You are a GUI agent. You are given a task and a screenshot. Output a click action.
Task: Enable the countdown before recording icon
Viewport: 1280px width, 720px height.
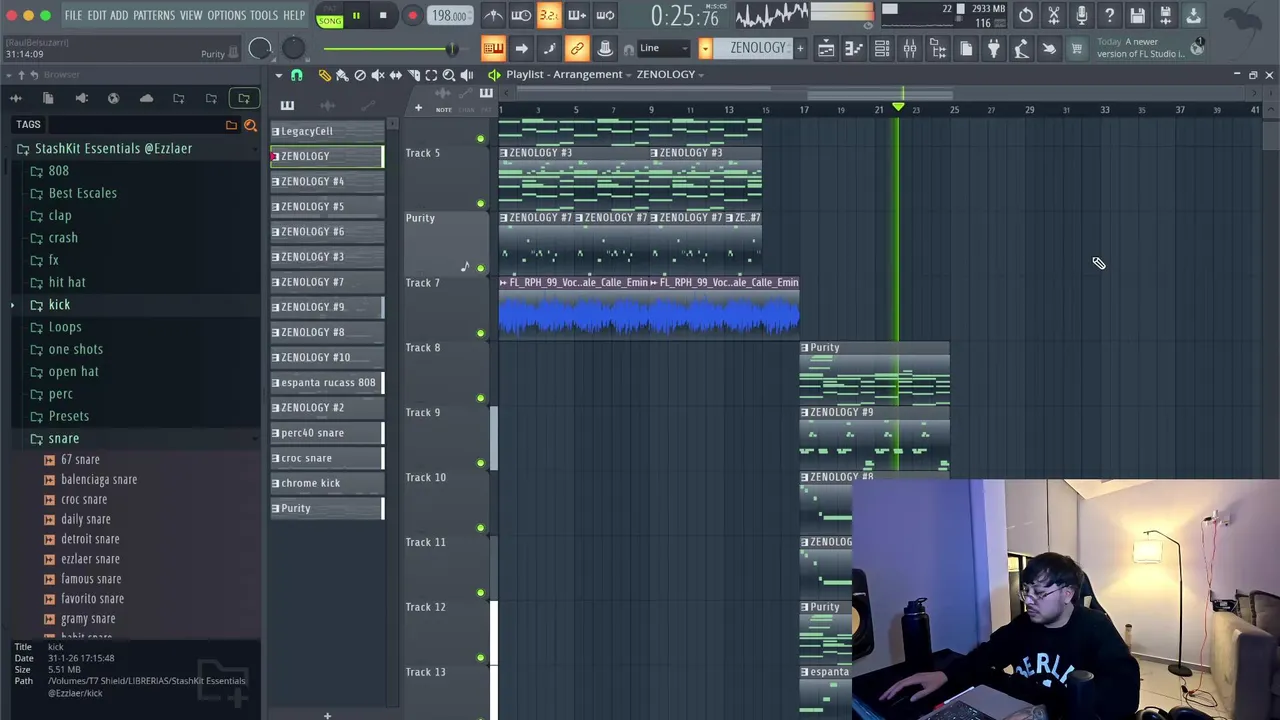point(549,15)
